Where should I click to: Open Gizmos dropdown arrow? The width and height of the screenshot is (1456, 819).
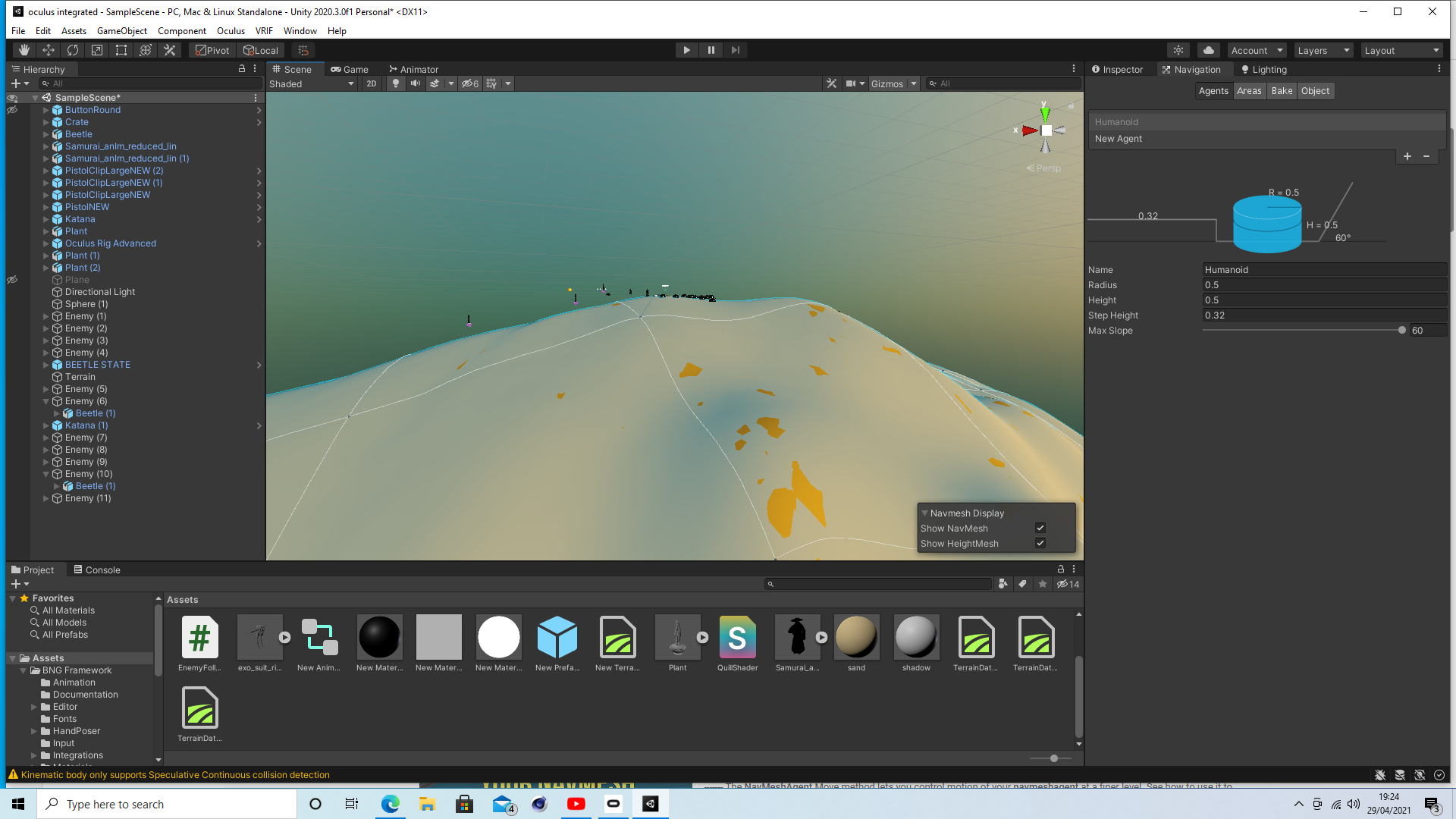point(914,83)
